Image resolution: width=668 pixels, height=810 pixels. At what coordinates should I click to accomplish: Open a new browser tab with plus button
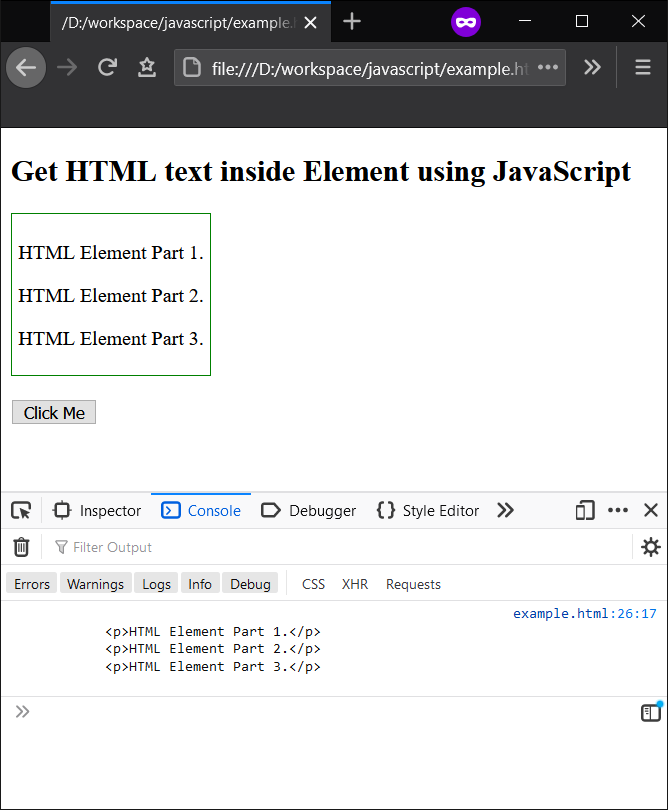click(x=352, y=20)
